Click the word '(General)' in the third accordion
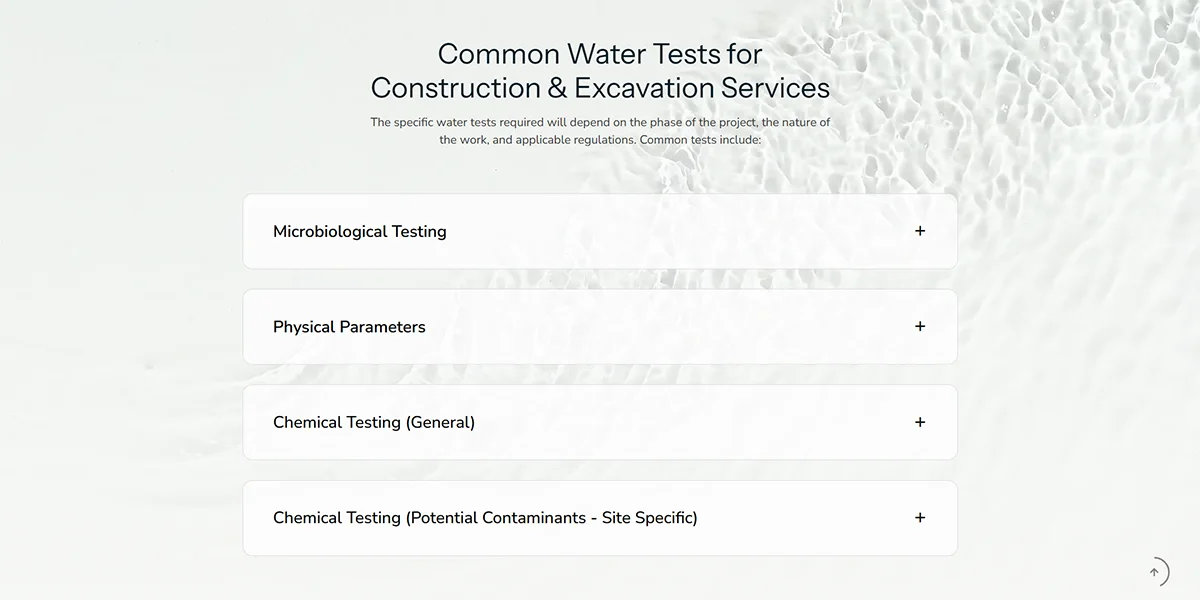Image resolution: width=1200 pixels, height=600 pixels. [440, 423]
